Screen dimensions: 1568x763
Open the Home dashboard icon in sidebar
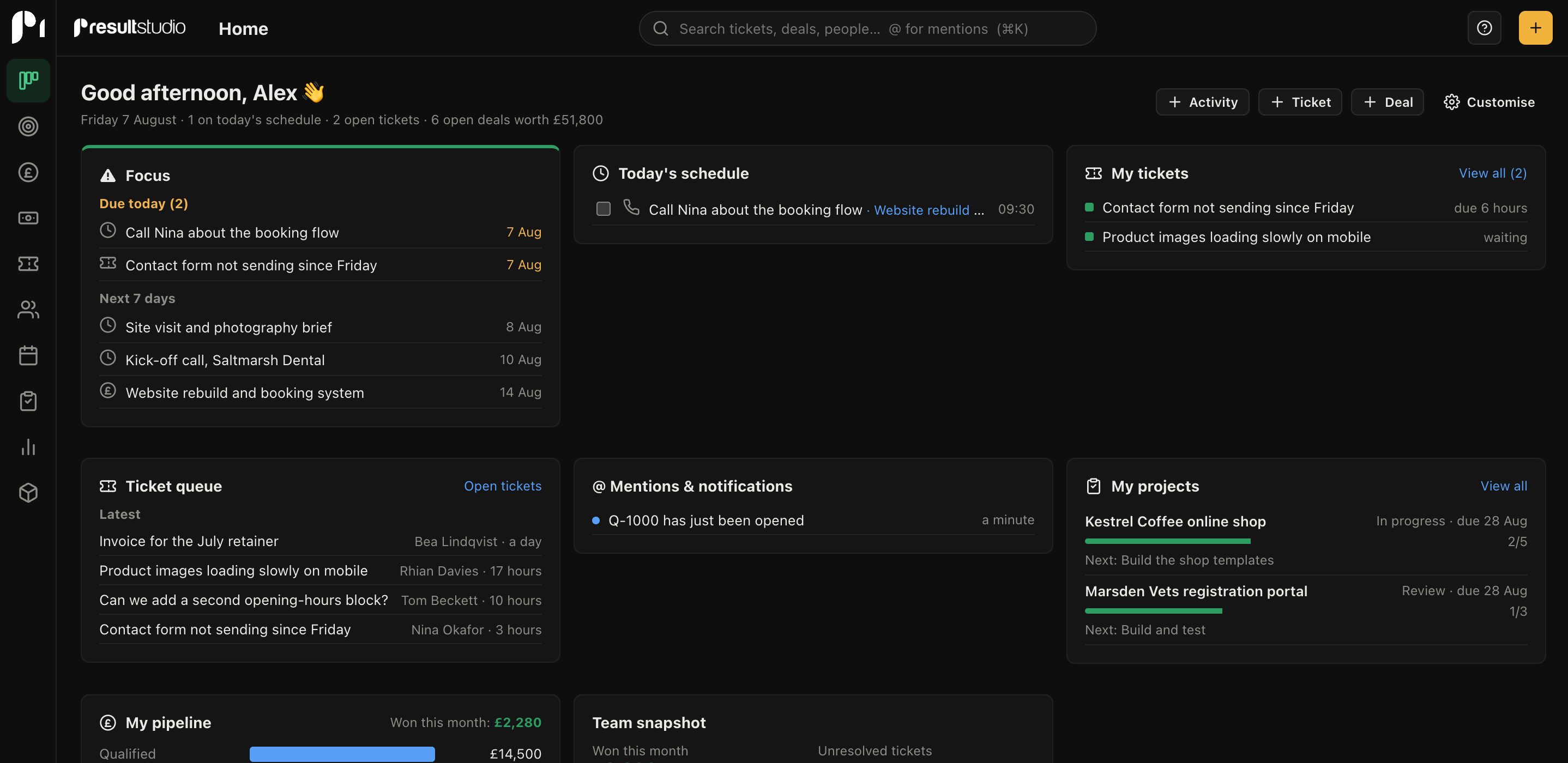coord(28,80)
